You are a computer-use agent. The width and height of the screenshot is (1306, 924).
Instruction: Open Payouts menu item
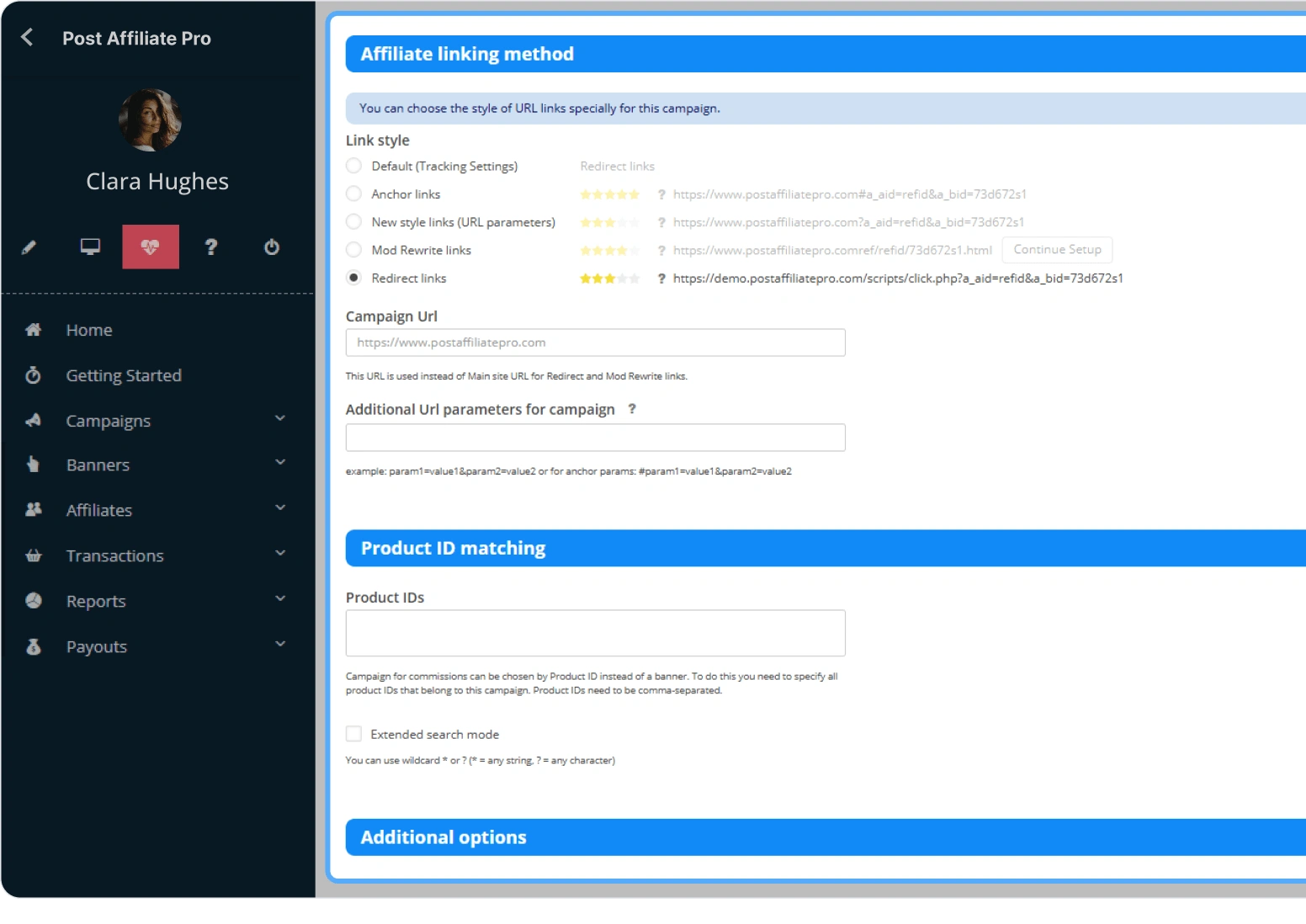[97, 646]
